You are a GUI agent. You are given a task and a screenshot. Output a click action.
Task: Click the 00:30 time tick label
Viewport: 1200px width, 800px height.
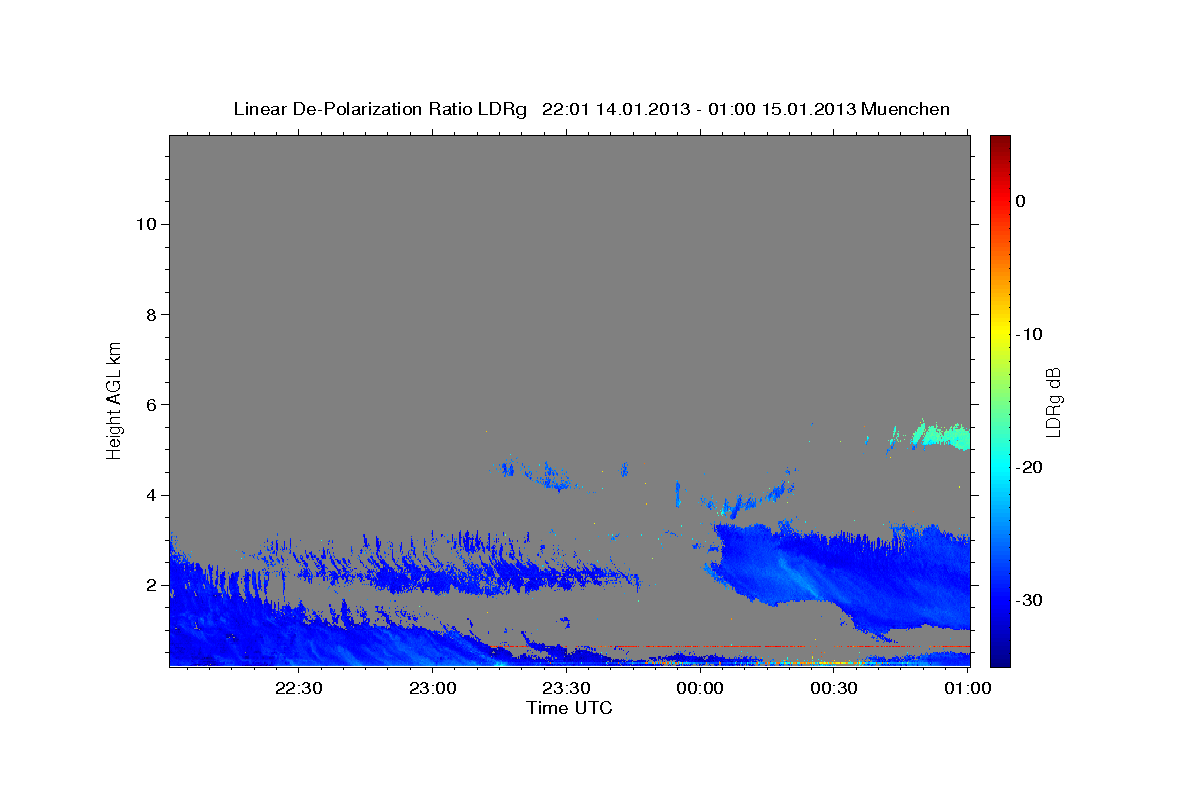(x=834, y=688)
